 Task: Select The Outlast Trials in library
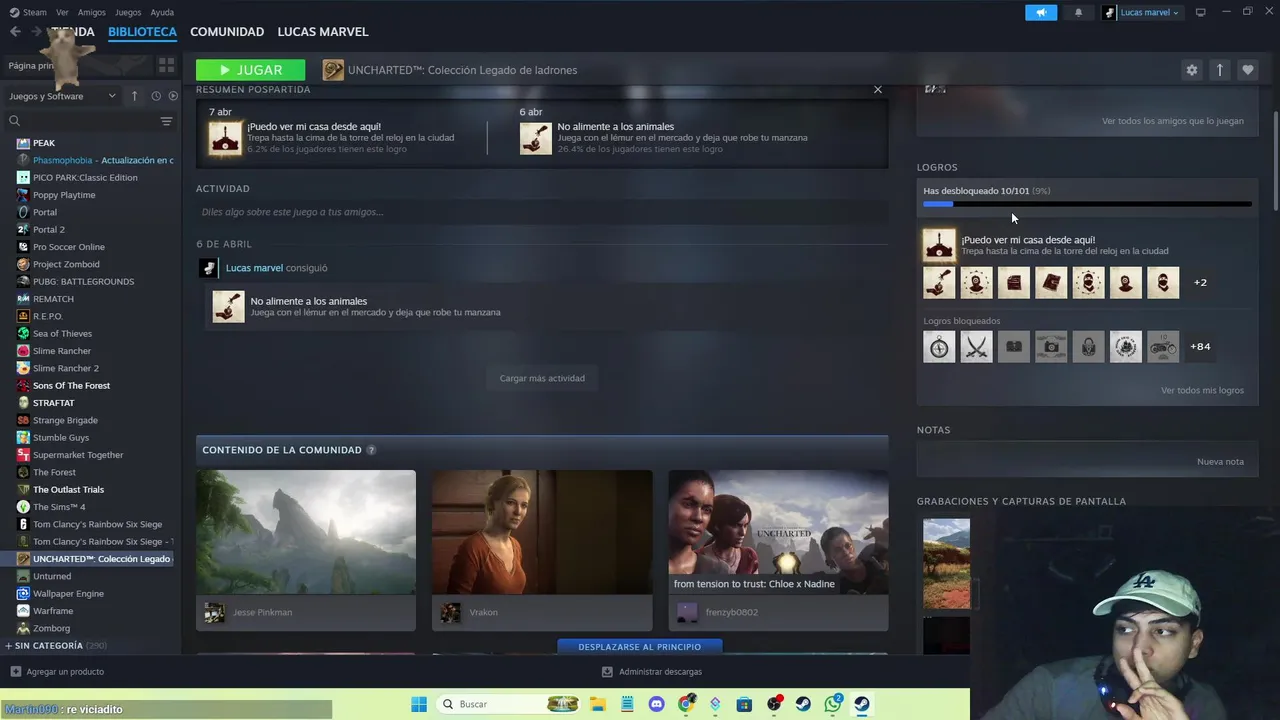point(68,490)
